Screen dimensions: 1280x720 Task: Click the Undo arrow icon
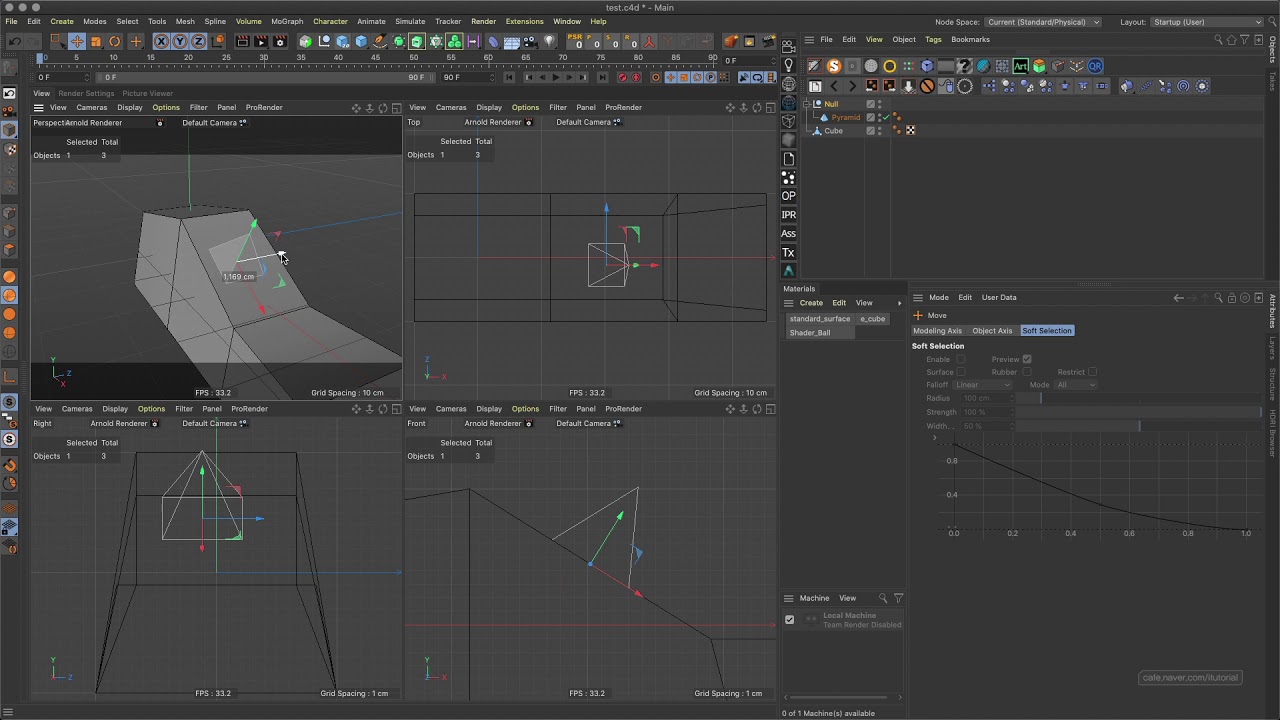pyautogui.click(x=15, y=41)
